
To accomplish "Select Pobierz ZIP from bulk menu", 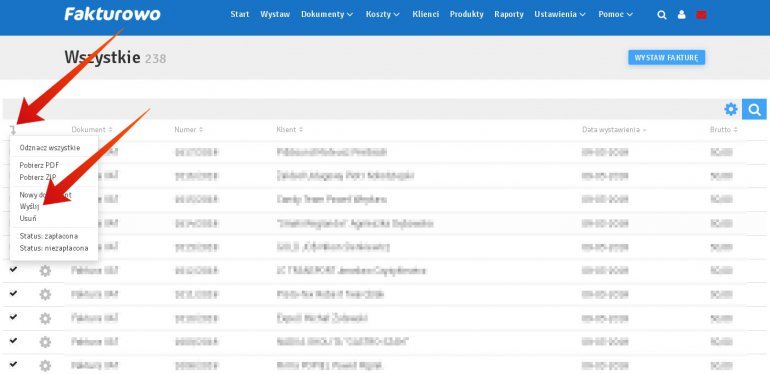I will coord(38,177).
